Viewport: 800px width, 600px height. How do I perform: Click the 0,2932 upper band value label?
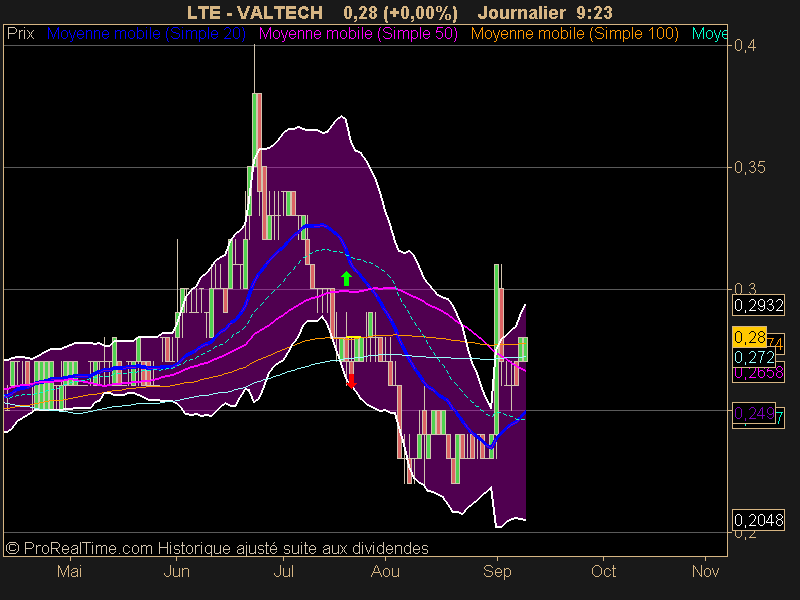759,306
